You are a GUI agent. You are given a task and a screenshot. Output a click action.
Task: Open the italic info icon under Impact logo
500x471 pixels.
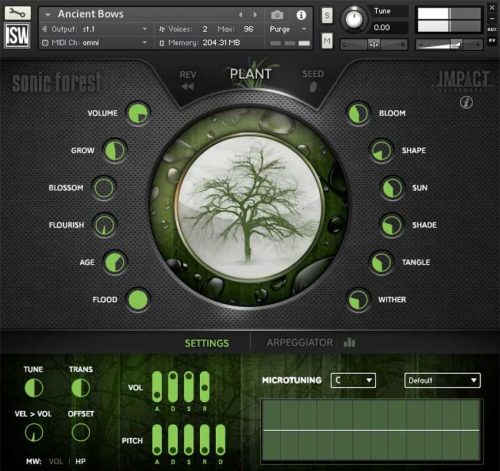(x=466, y=102)
